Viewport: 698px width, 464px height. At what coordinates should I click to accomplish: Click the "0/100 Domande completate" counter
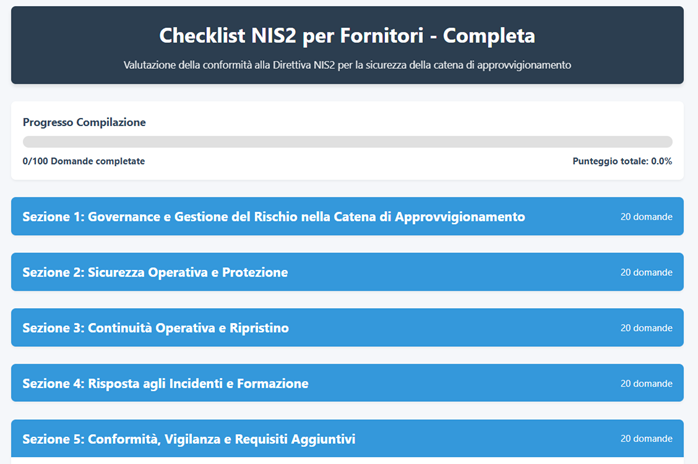point(83,161)
